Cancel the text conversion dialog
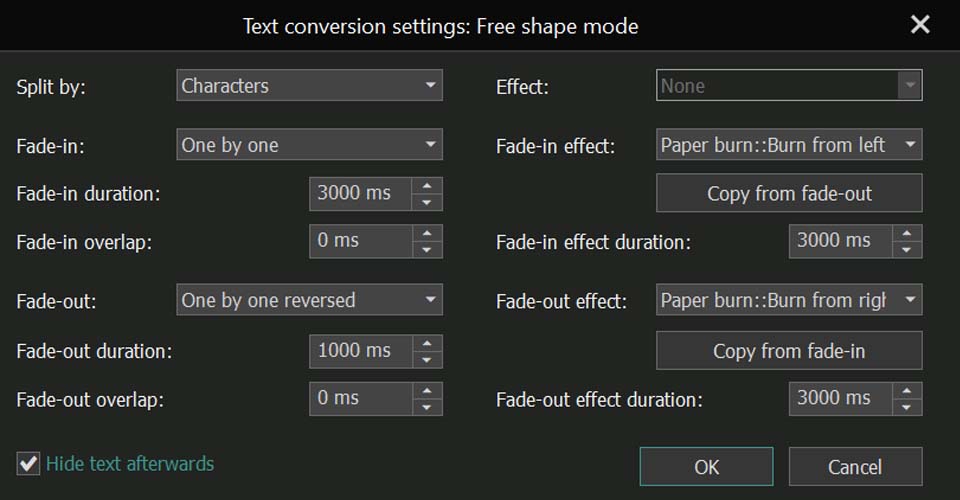 855,466
